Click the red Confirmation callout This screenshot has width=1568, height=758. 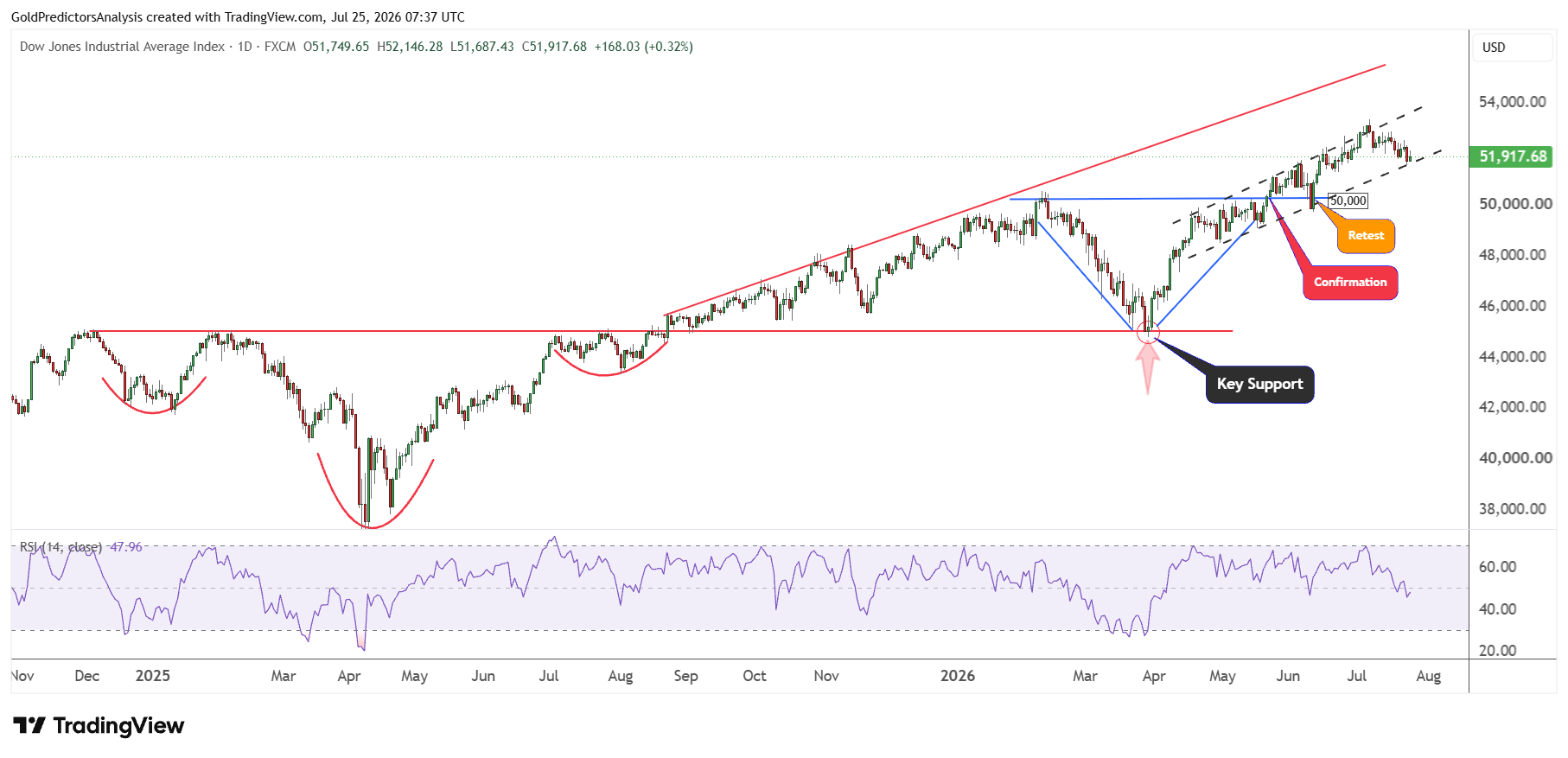point(1350,283)
